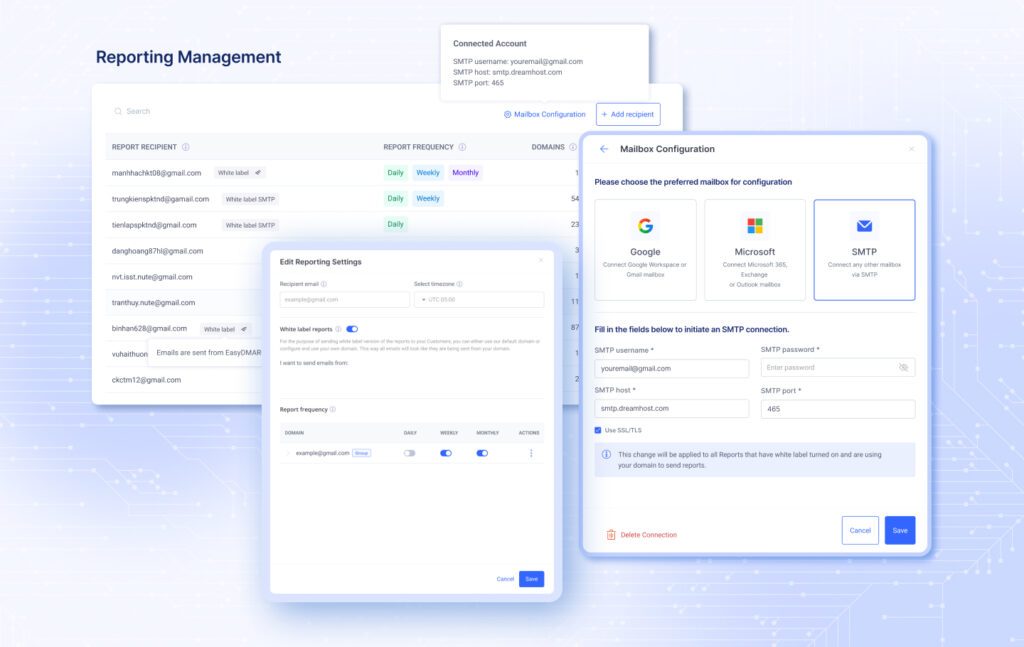Click the trash icon next to Delete Connection
This screenshot has width=1024, height=647.
point(610,535)
